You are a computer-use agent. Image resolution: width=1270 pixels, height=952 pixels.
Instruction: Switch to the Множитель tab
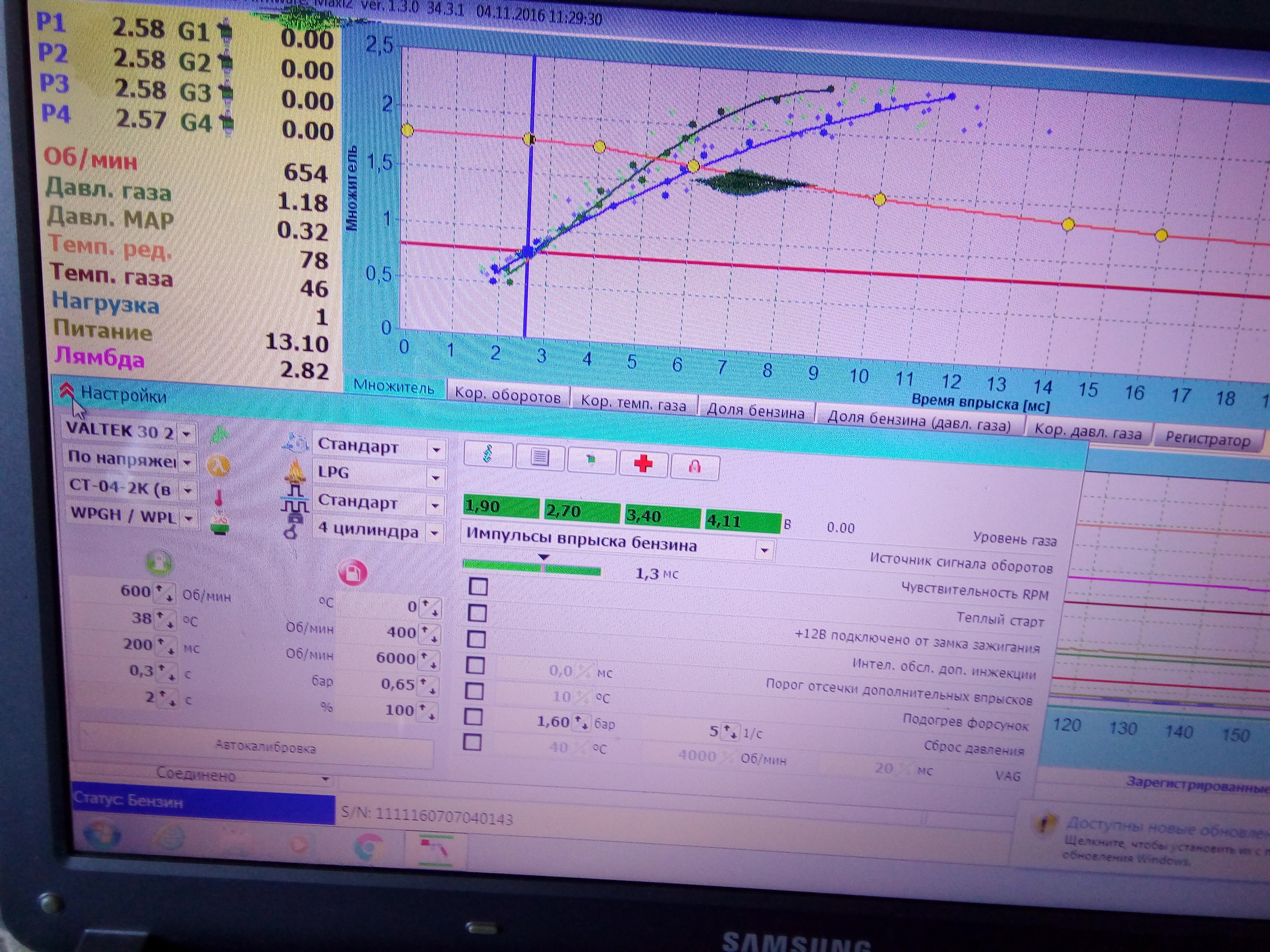point(394,387)
